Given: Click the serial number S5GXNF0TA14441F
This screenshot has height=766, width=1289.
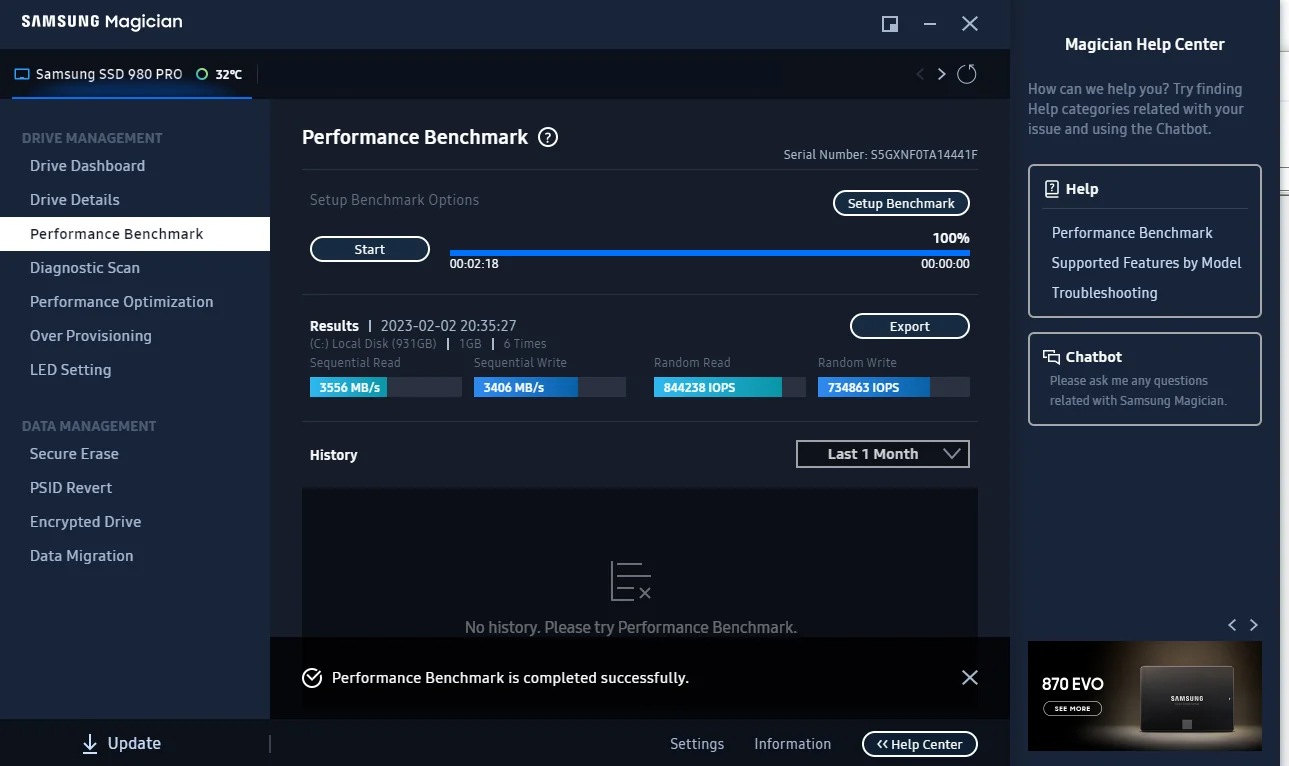Looking at the screenshot, I should pos(924,155).
